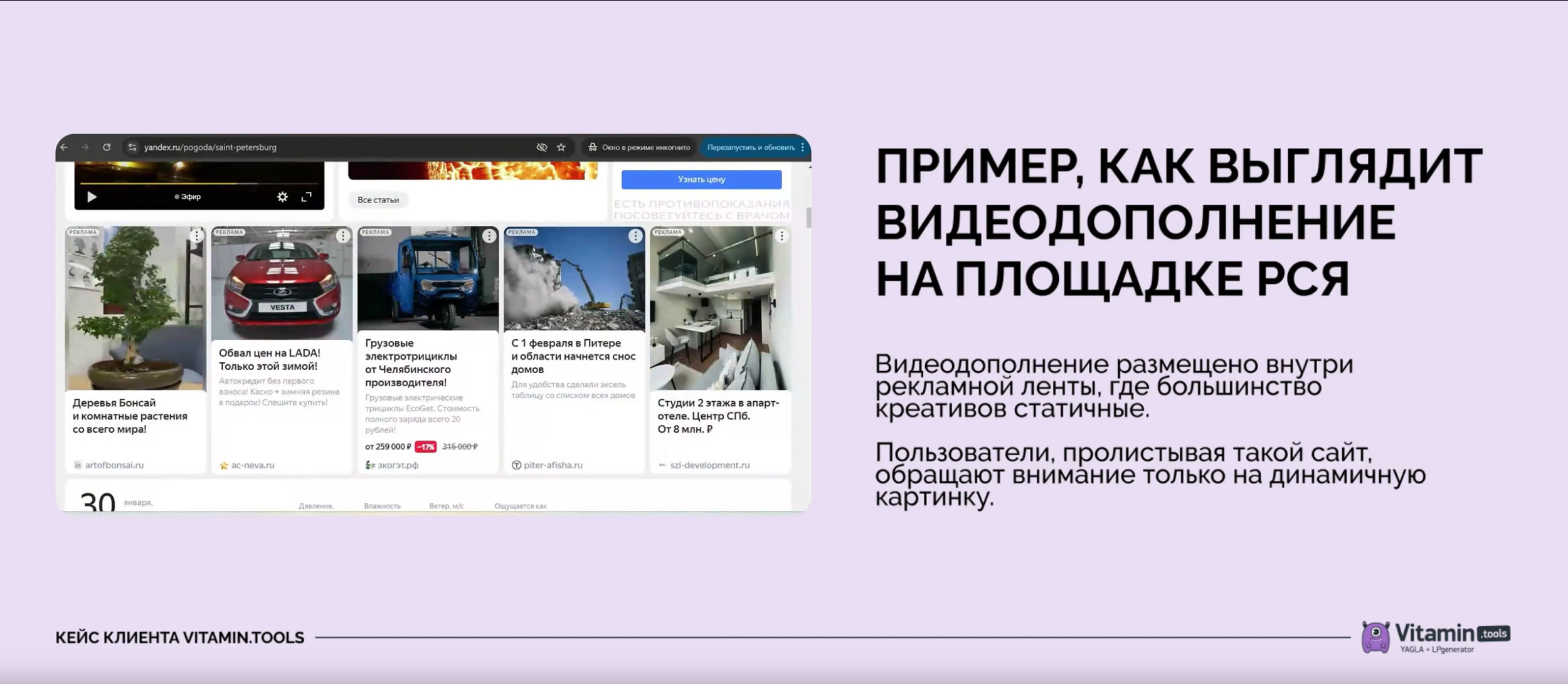Viewport: 1568px width, 684px height.
Task: Open video settings gear icon
Action: click(282, 197)
